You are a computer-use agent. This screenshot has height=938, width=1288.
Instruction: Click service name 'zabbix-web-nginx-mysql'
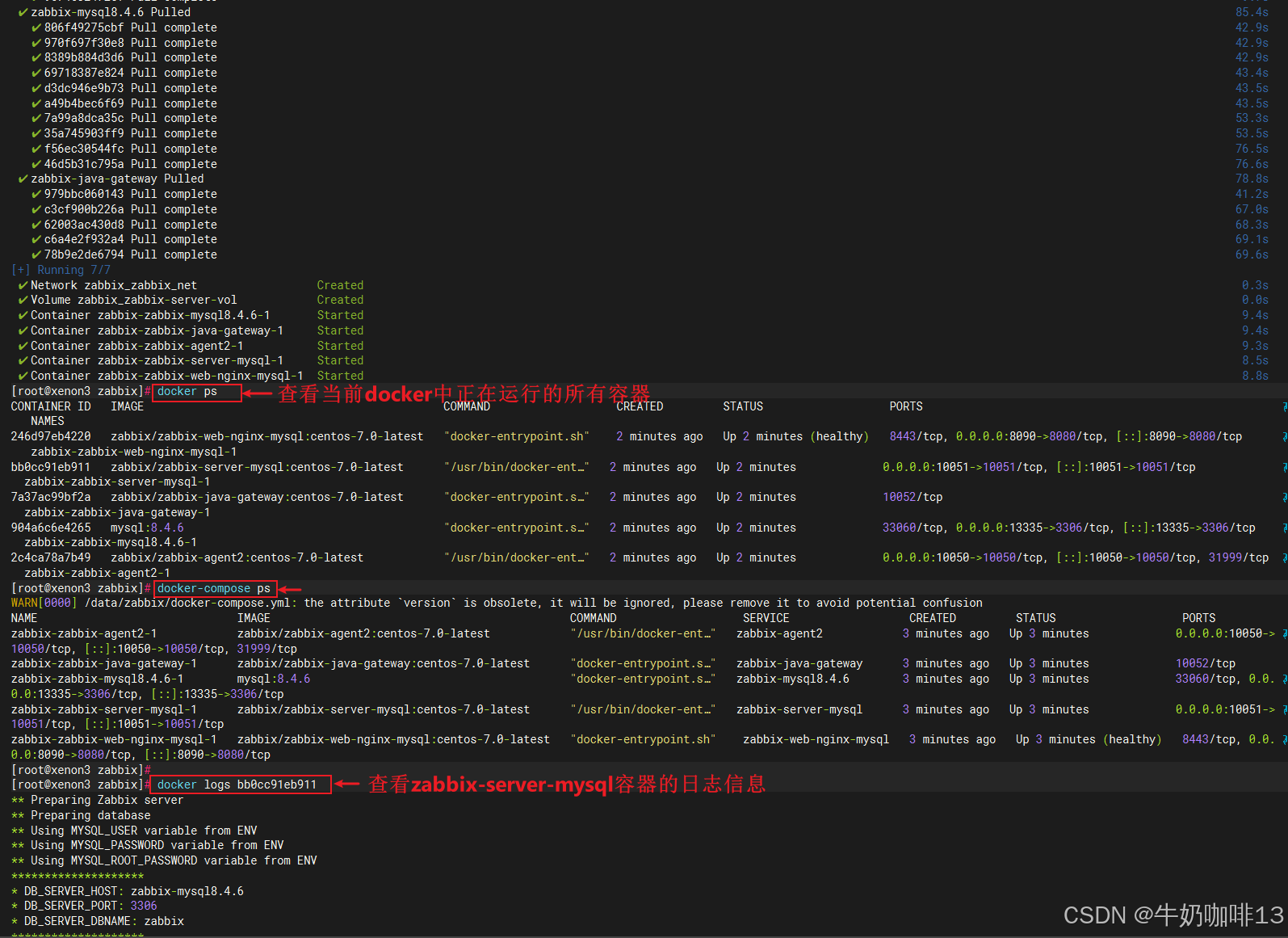(x=816, y=739)
